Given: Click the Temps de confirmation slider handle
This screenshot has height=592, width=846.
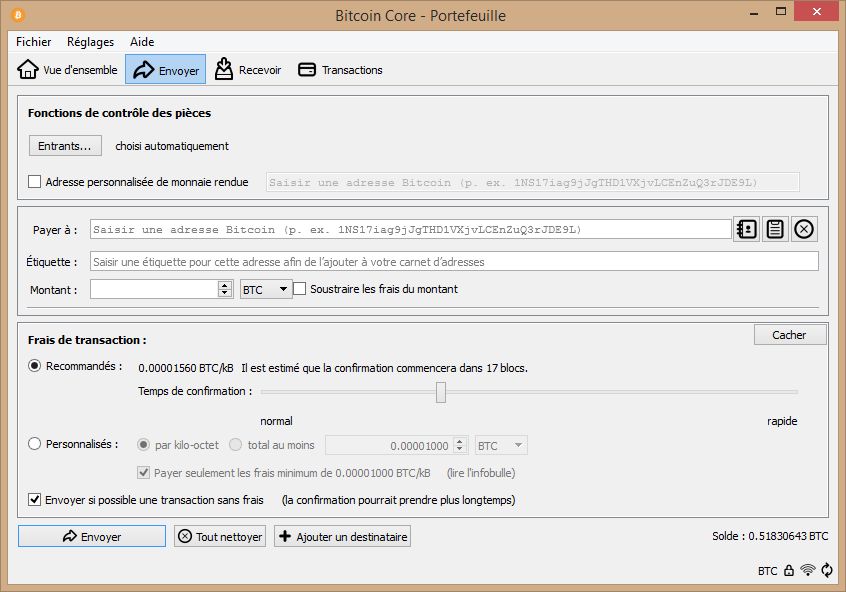Looking at the screenshot, I should point(441,392).
